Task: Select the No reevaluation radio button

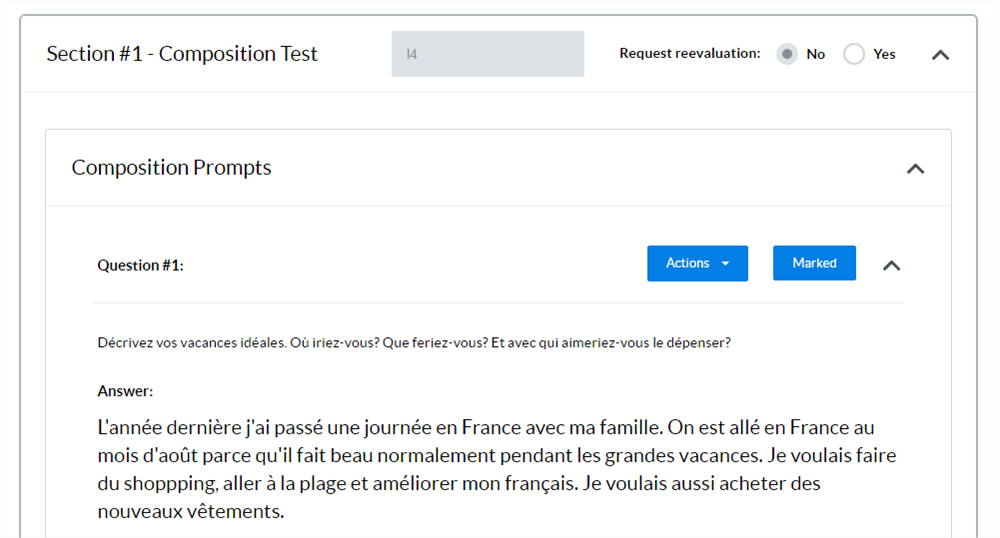Action: [788, 54]
